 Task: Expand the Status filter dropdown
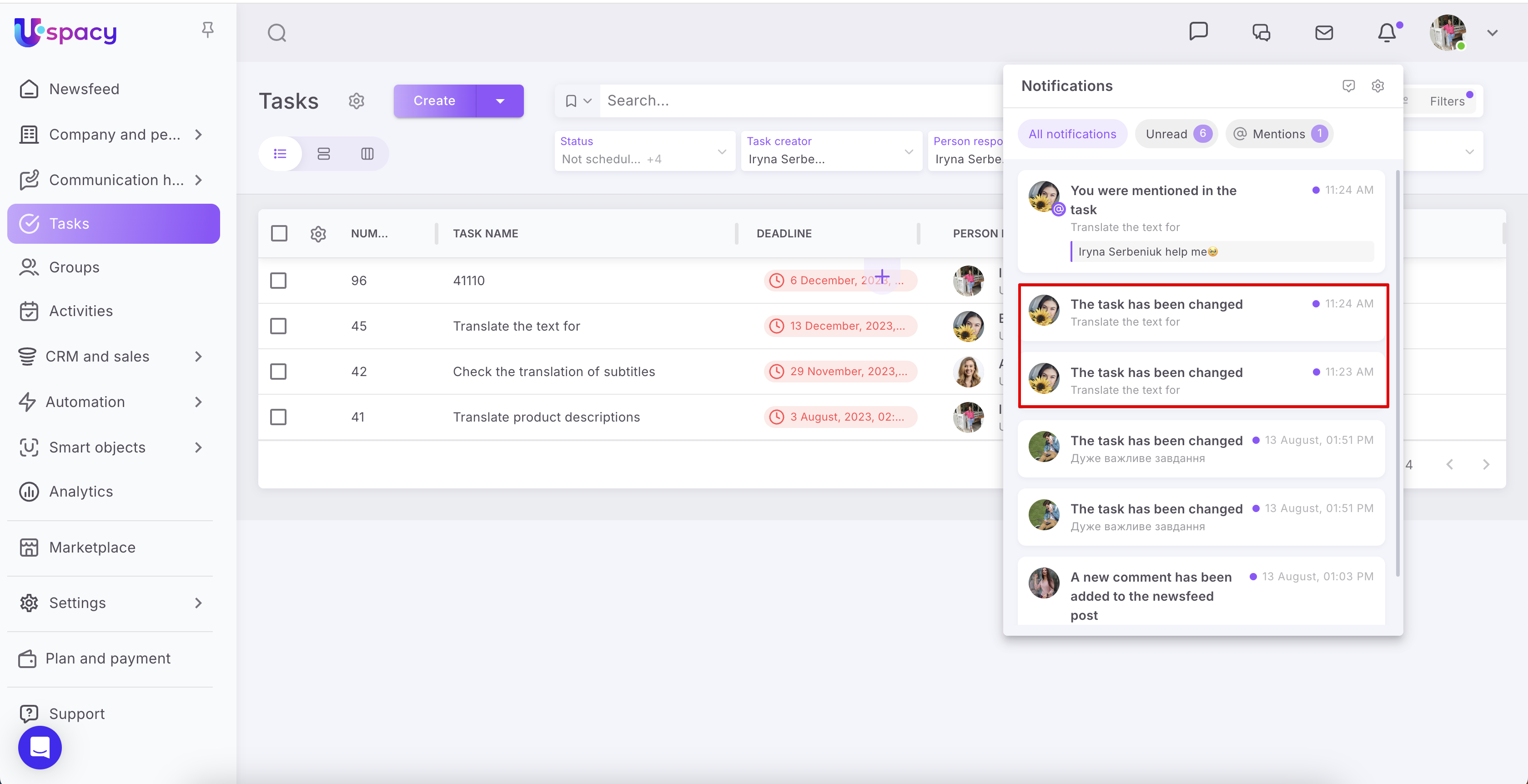click(x=644, y=151)
